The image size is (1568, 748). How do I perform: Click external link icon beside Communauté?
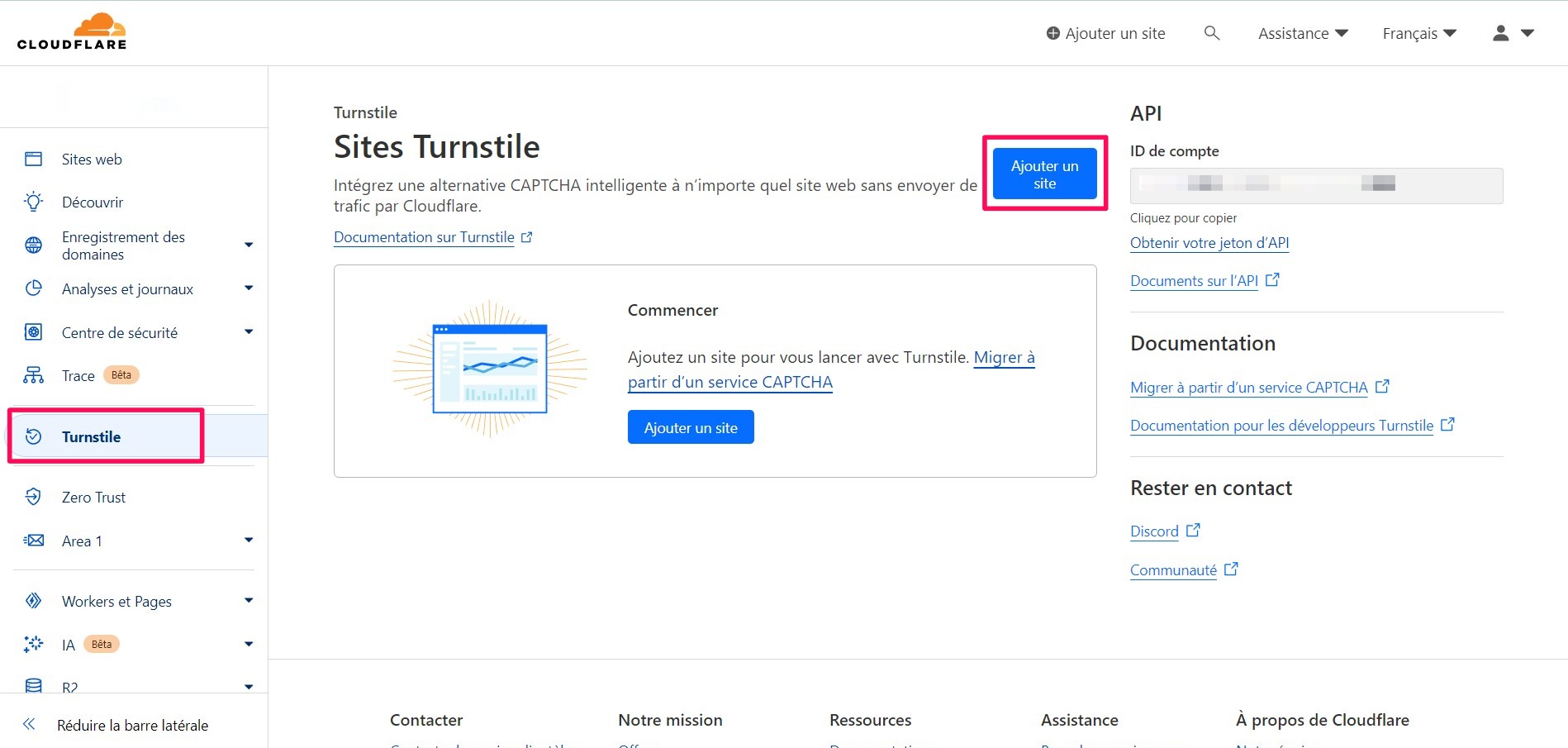click(x=1231, y=569)
